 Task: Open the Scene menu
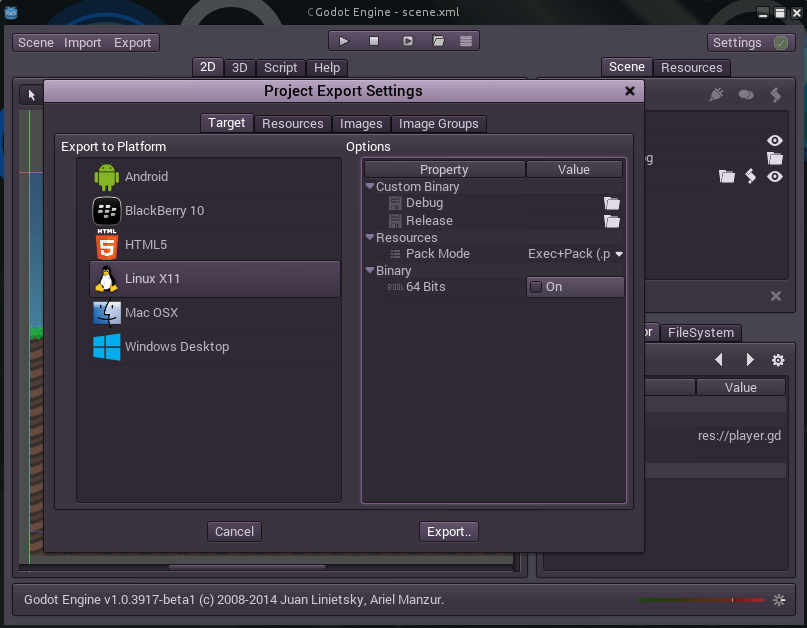pyautogui.click(x=36, y=43)
